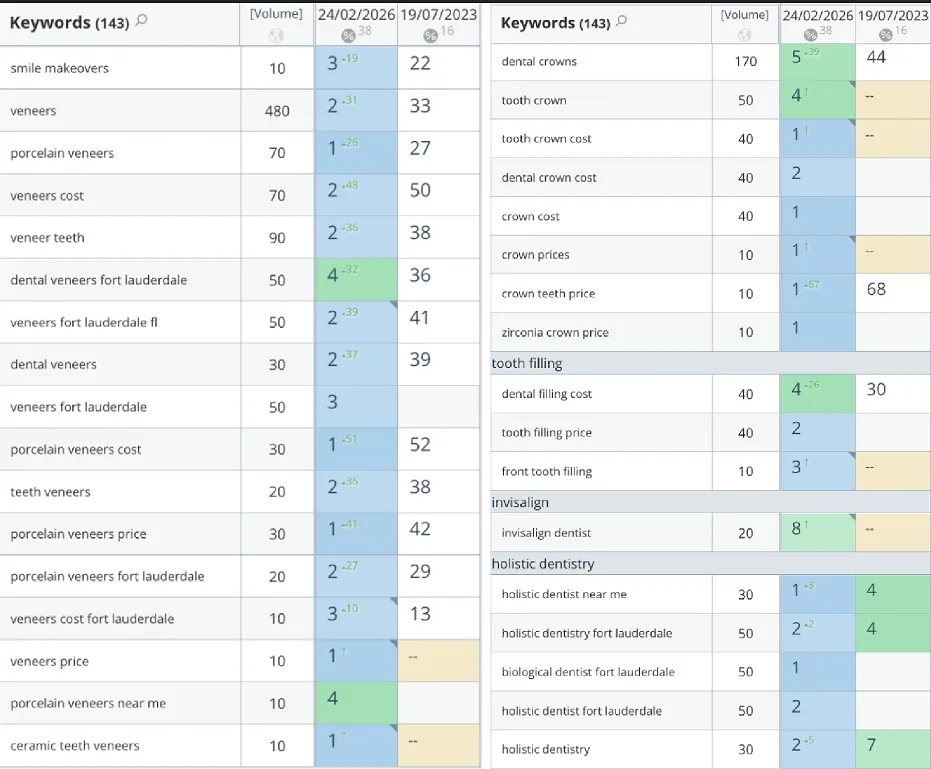
Task: Select 'holistic dentist near me' keyword
Action: pos(564,594)
